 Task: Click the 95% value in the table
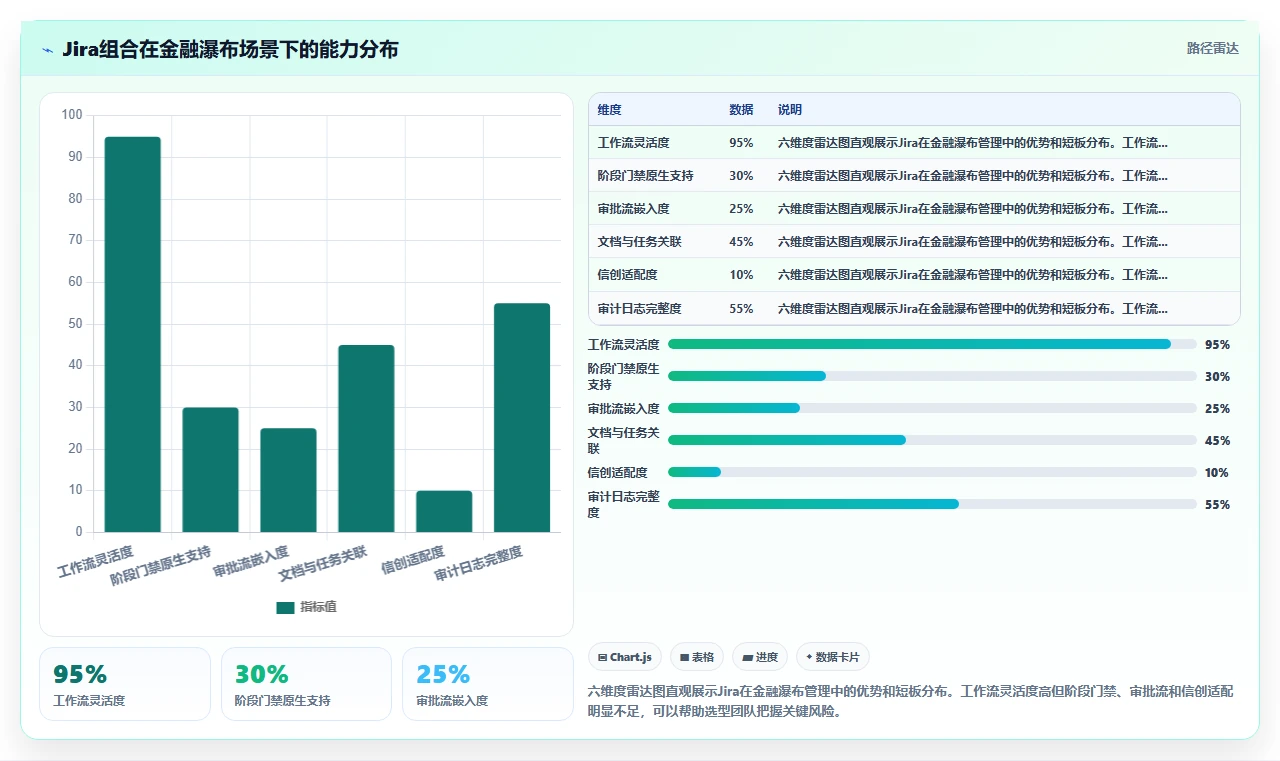741,143
